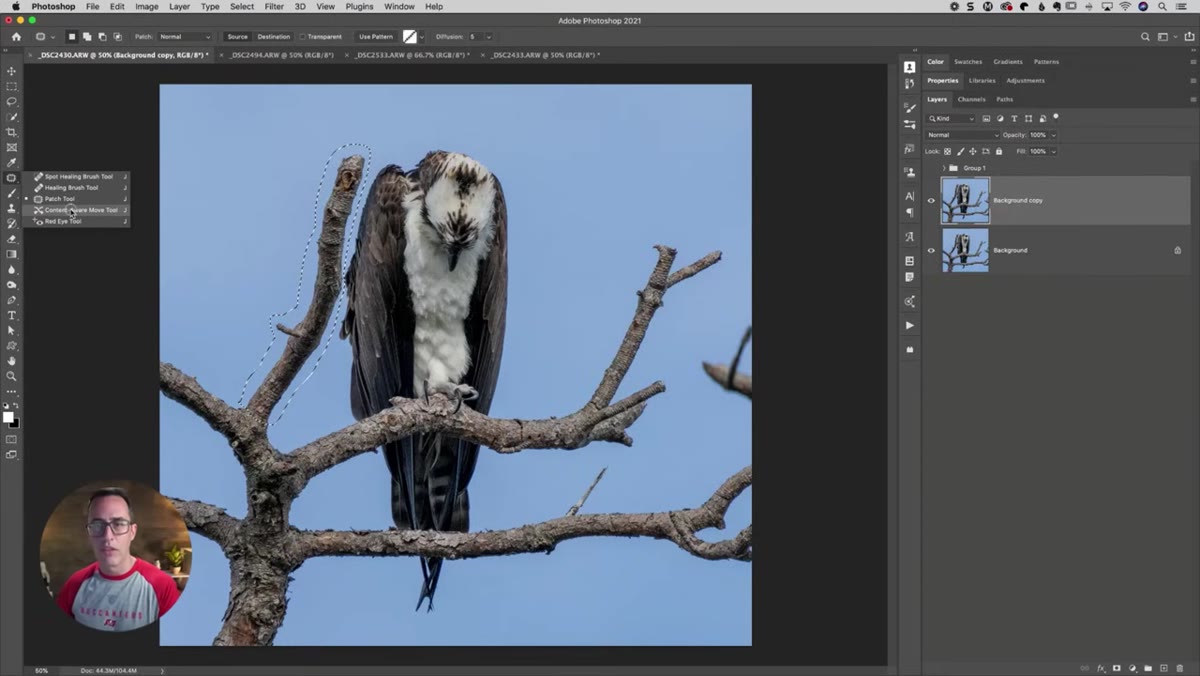Select the Background copy layer thumbnail
Screen dimensions: 1200x676
(965, 200)
